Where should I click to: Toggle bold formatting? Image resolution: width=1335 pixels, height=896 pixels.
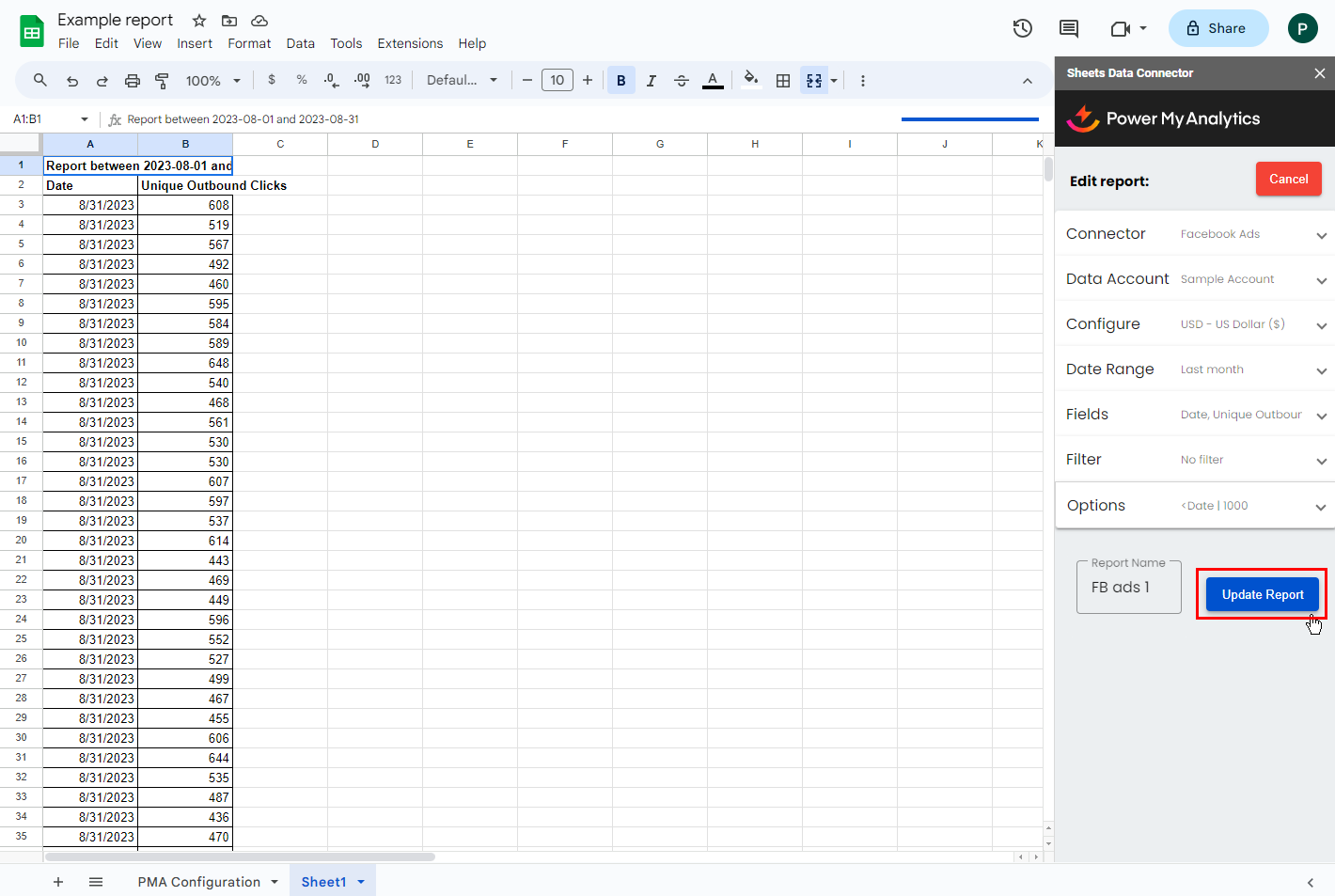pos(620,81)
